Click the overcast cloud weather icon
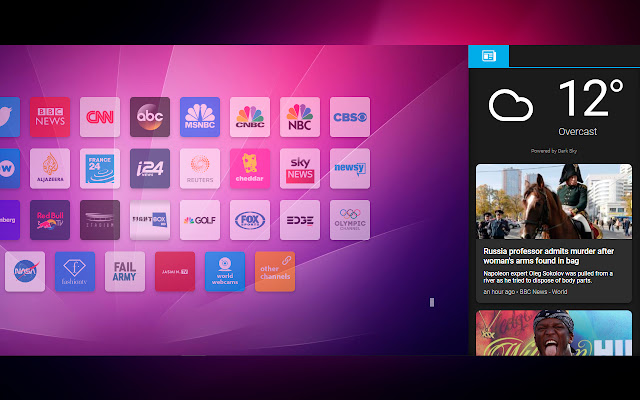Screen dimensions: 640x400 (511, 105)
